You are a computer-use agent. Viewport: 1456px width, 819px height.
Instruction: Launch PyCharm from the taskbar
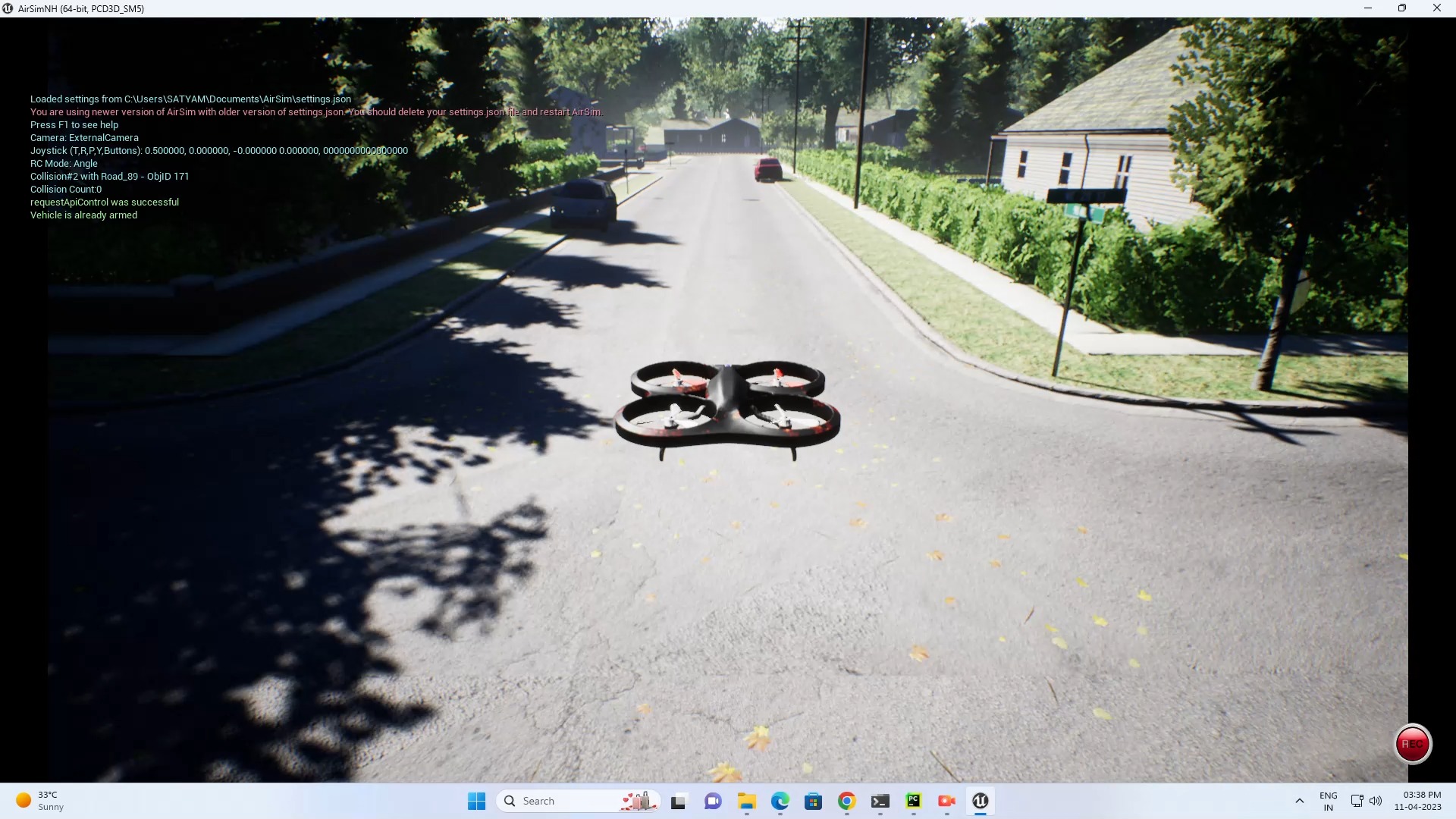(x=914, y=802)
